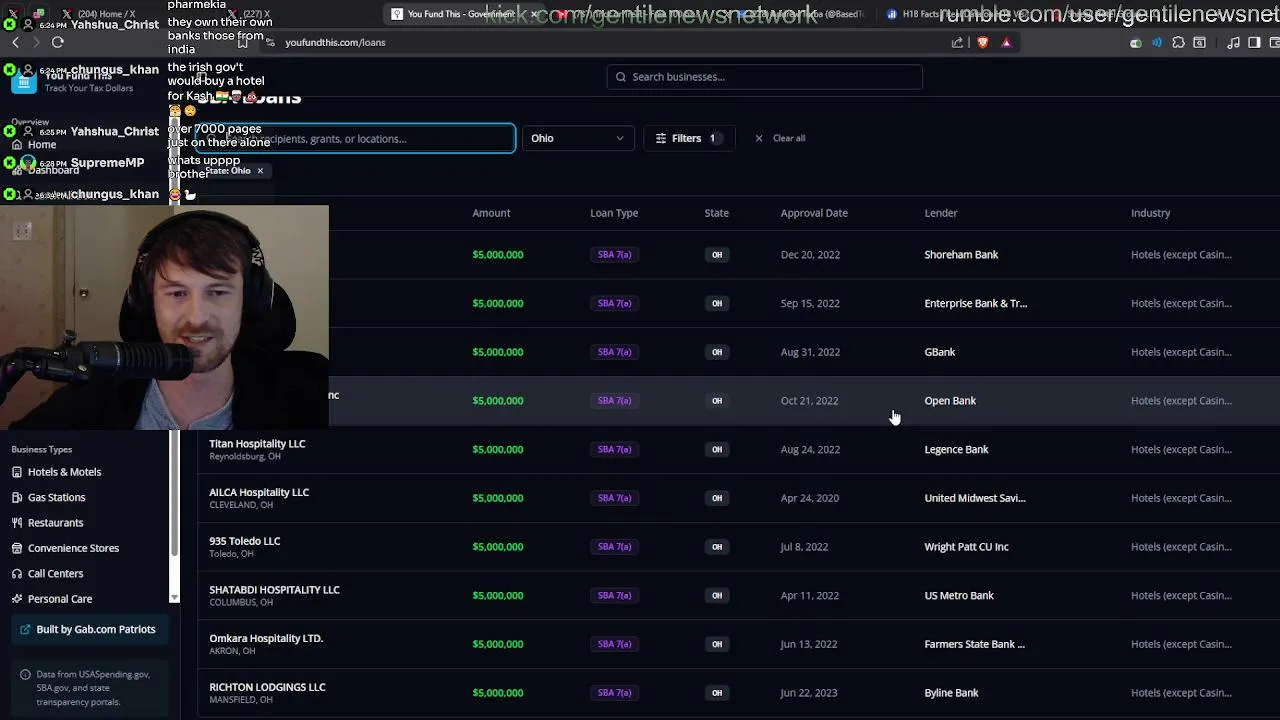Screen dimensions: 1280x720
Task: Open the 935 Toledo LLC row
Action: tap(739, 547)
